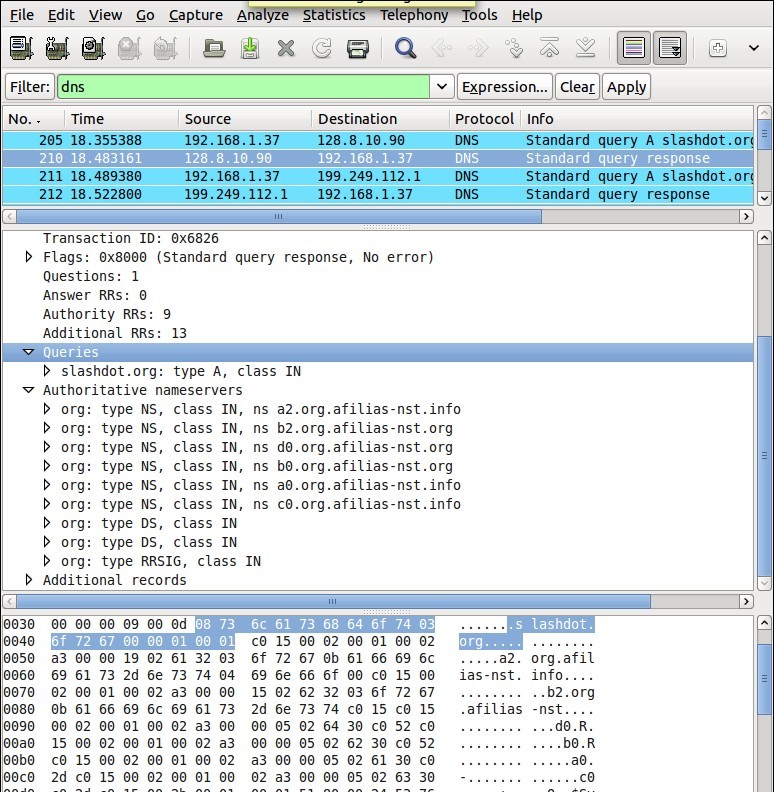The image size is (774, 792).
Task: Open the Help menu
Action: point(527,15)
